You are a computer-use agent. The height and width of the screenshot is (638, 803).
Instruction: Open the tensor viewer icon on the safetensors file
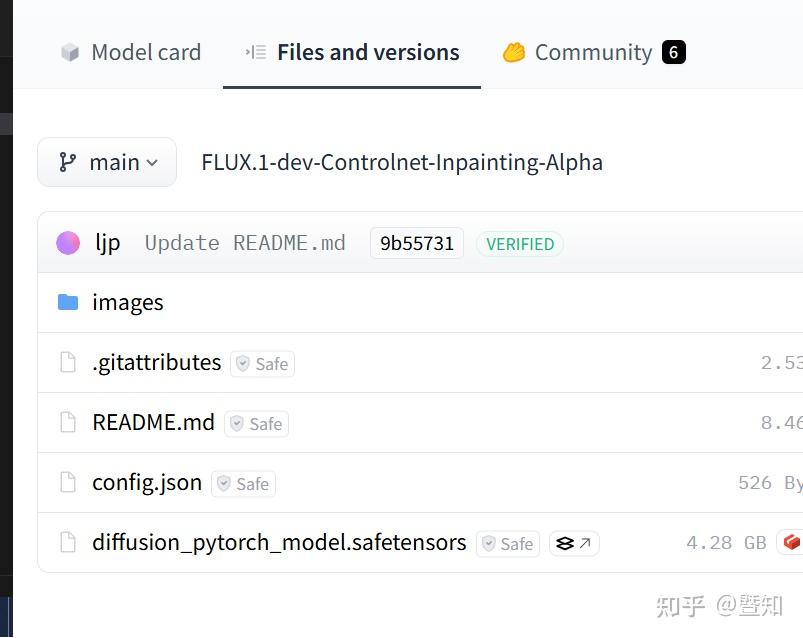(x=573, y=543)
